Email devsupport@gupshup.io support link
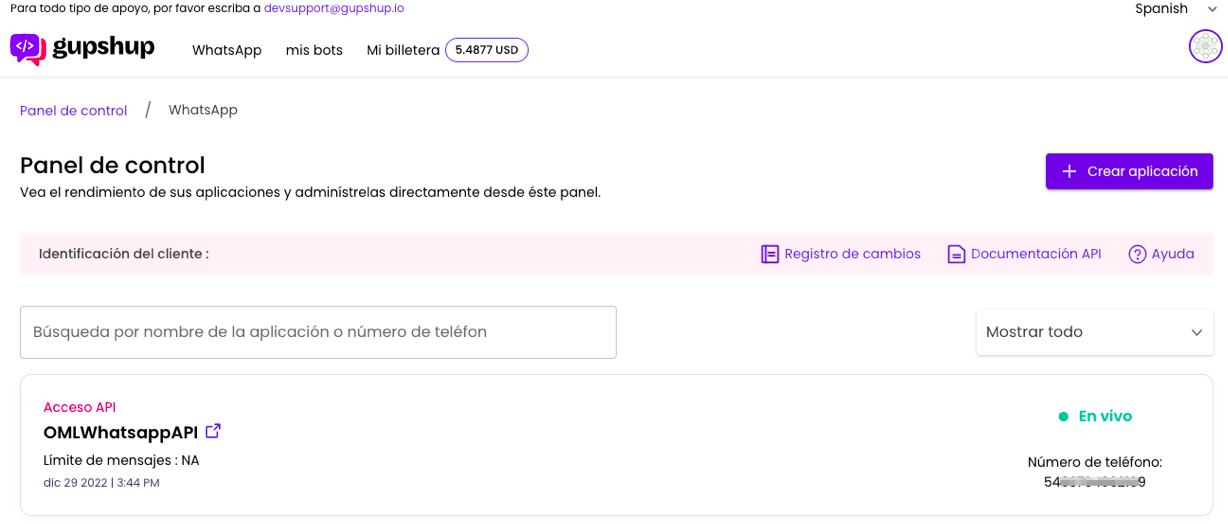This screenshot has width=1228, height=524. [334, 8]
